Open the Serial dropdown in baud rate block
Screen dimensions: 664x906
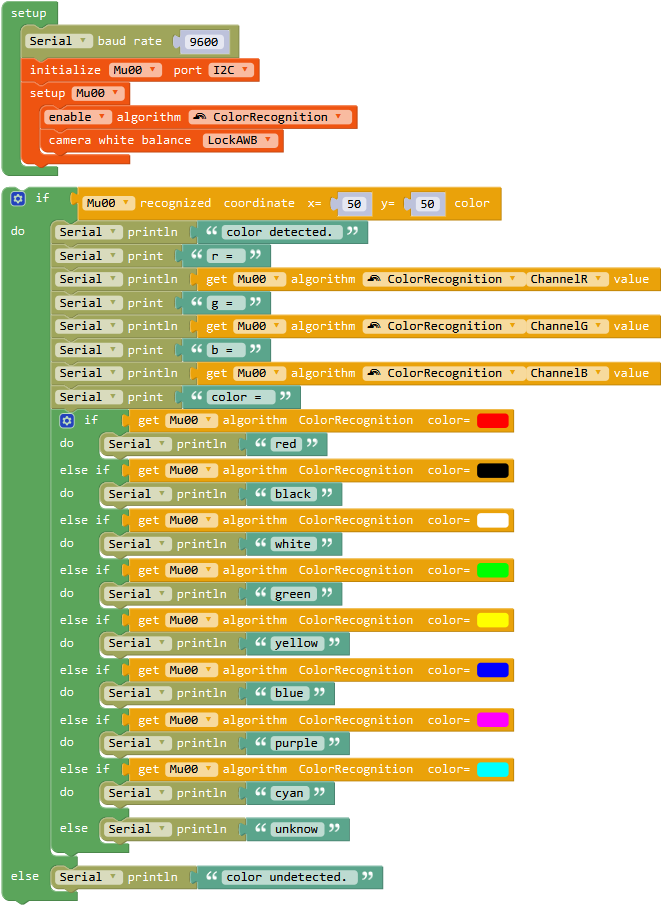[59, 41]
